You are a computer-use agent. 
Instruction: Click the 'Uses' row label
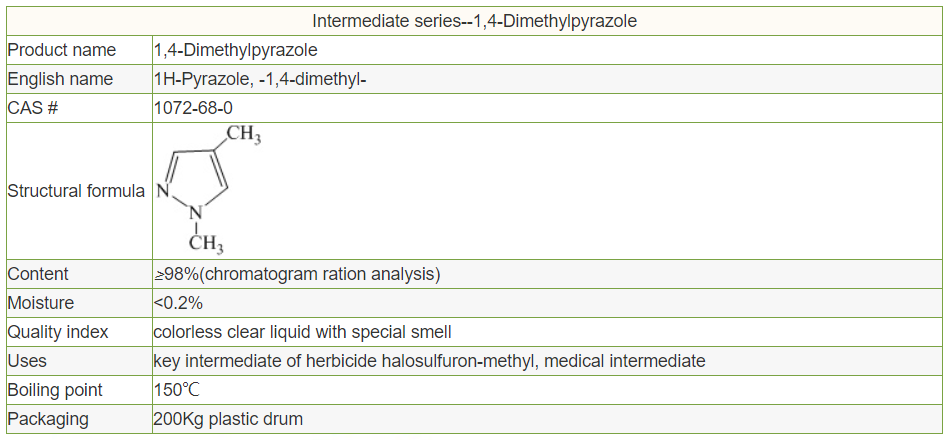[x=27, y=361]
